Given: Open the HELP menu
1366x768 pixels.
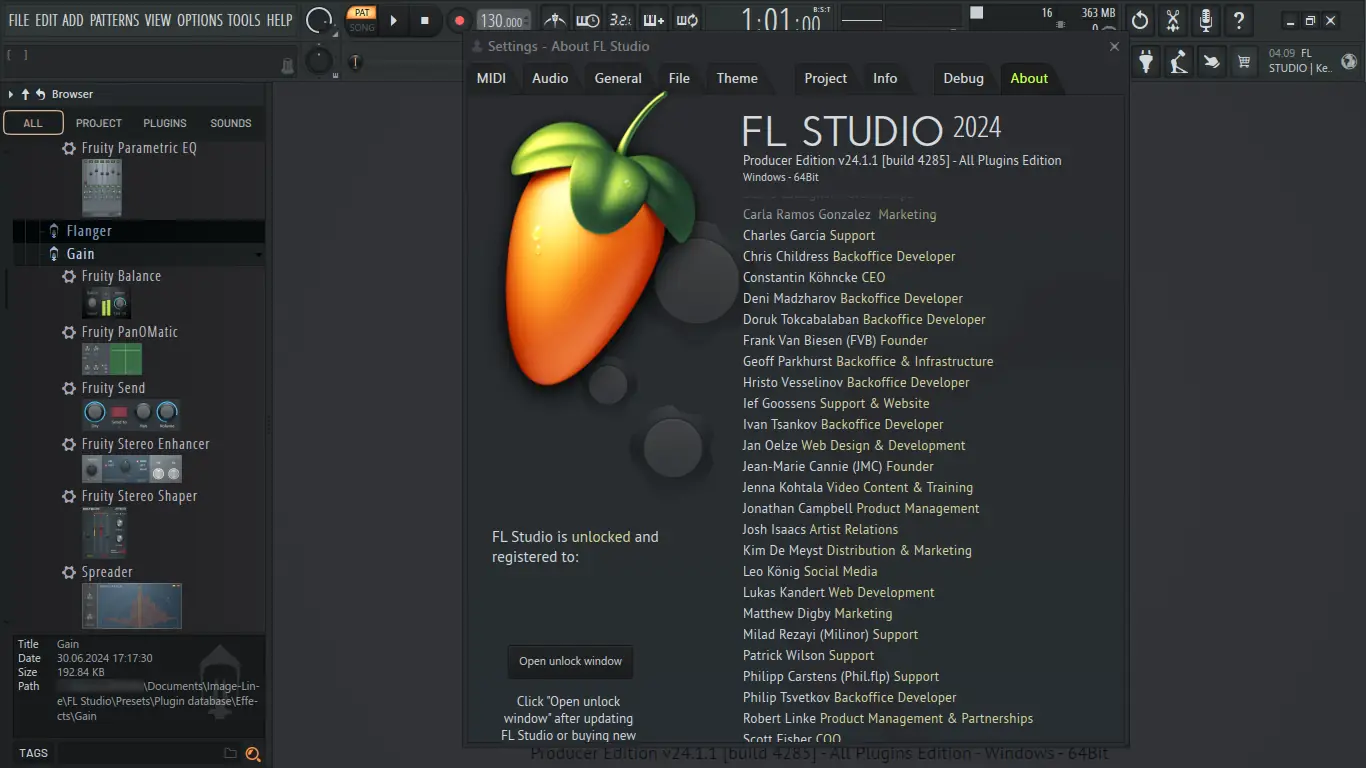Looking at the screenshot, I should [x=280, y=20].
